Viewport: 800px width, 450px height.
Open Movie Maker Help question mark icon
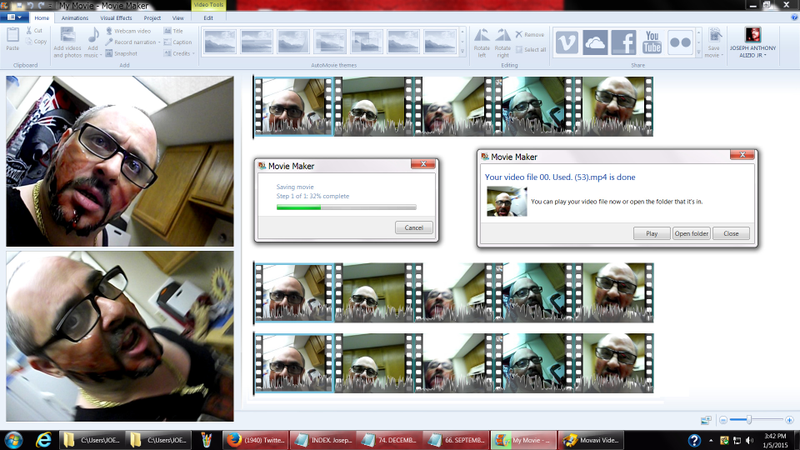coord(794,17)
